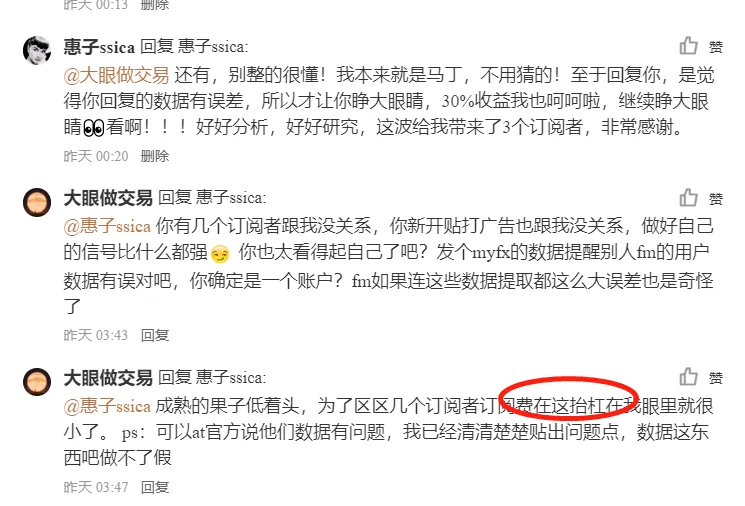Screen dimensions: 745x506
Task: Open 惠子ssica profile avatar
Action: tap(37, 50)
